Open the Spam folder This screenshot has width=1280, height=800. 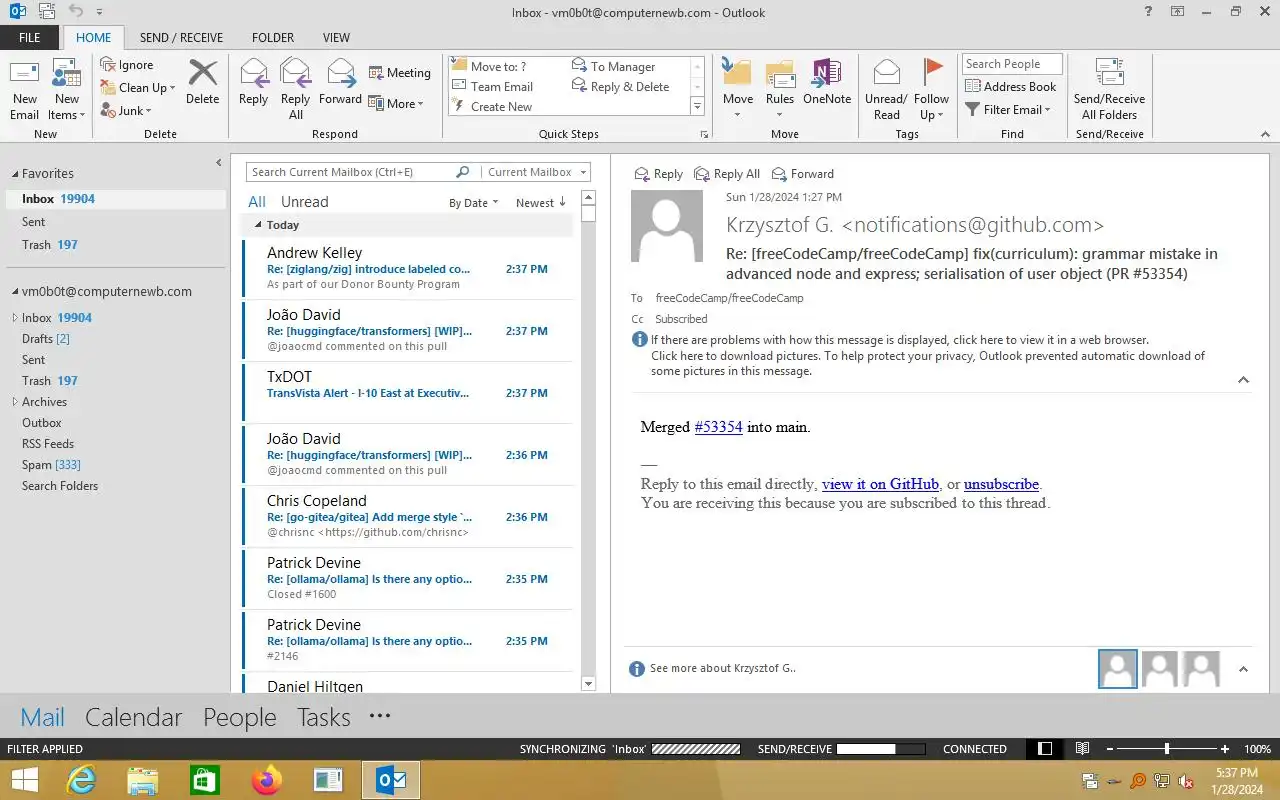[52, 465]
